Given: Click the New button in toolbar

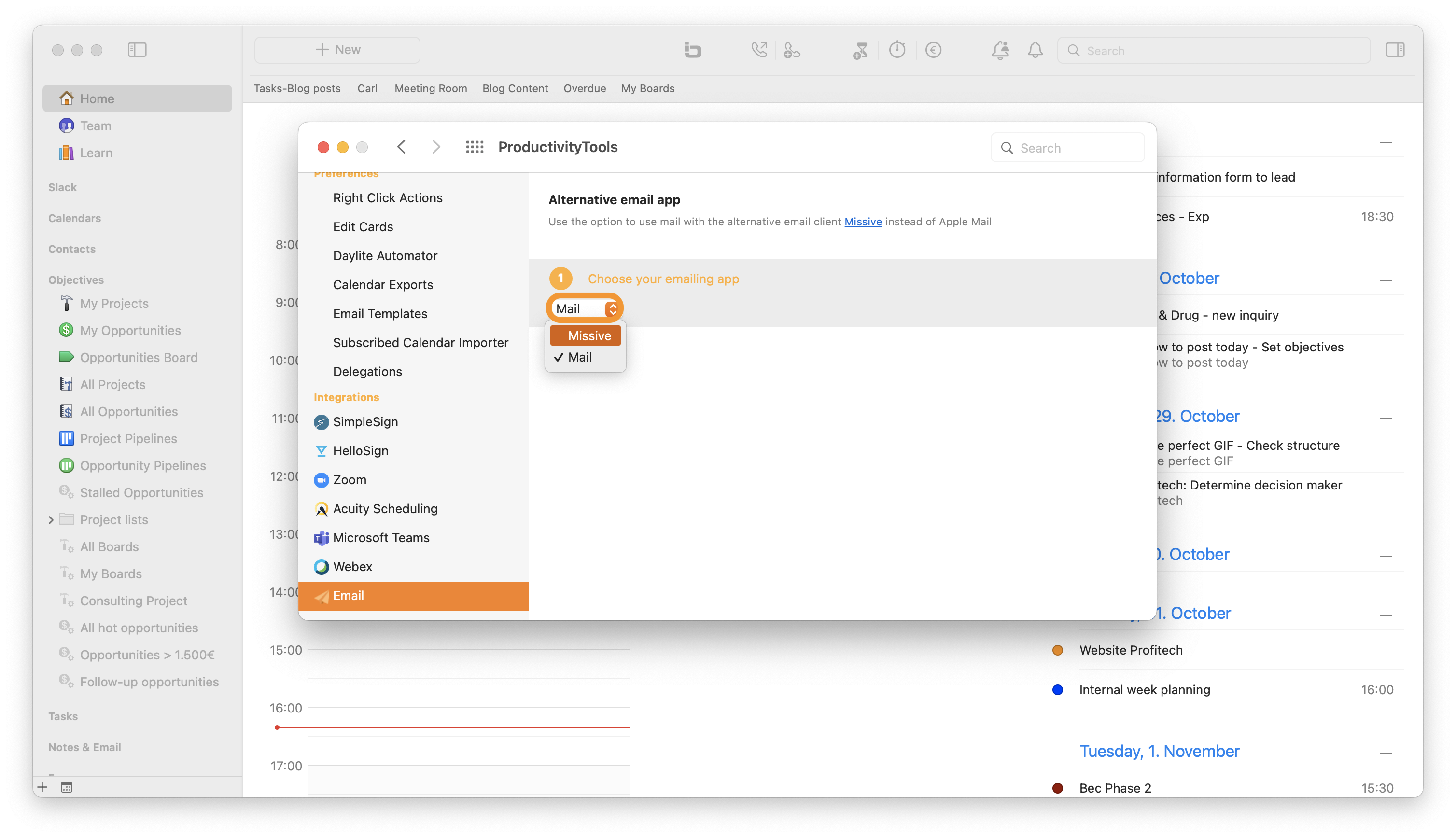Looking at the screenshot, I should 337,50.
